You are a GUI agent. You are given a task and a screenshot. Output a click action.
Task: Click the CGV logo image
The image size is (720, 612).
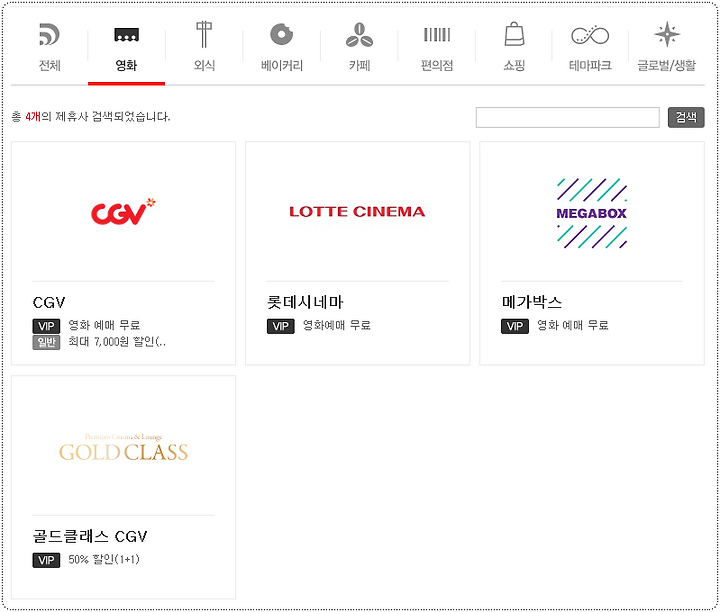[x=123, y=212]
